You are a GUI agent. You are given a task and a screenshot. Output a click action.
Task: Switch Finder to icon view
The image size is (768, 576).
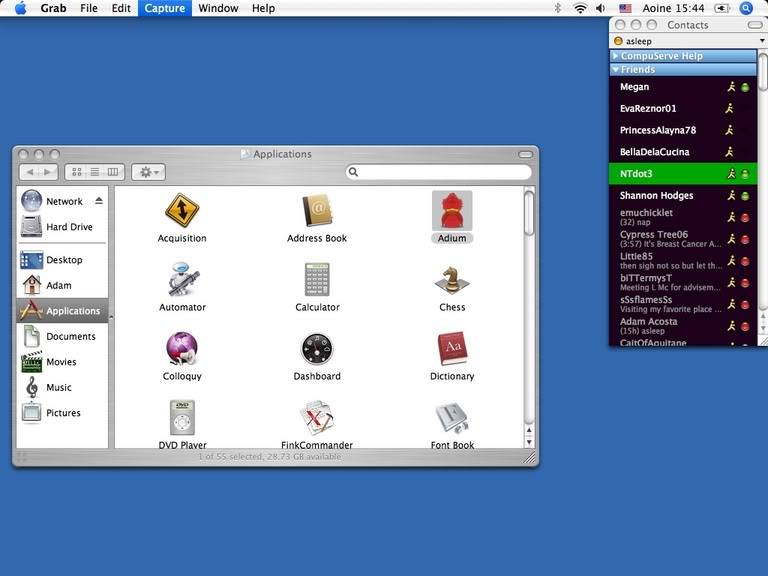point(78,172)
